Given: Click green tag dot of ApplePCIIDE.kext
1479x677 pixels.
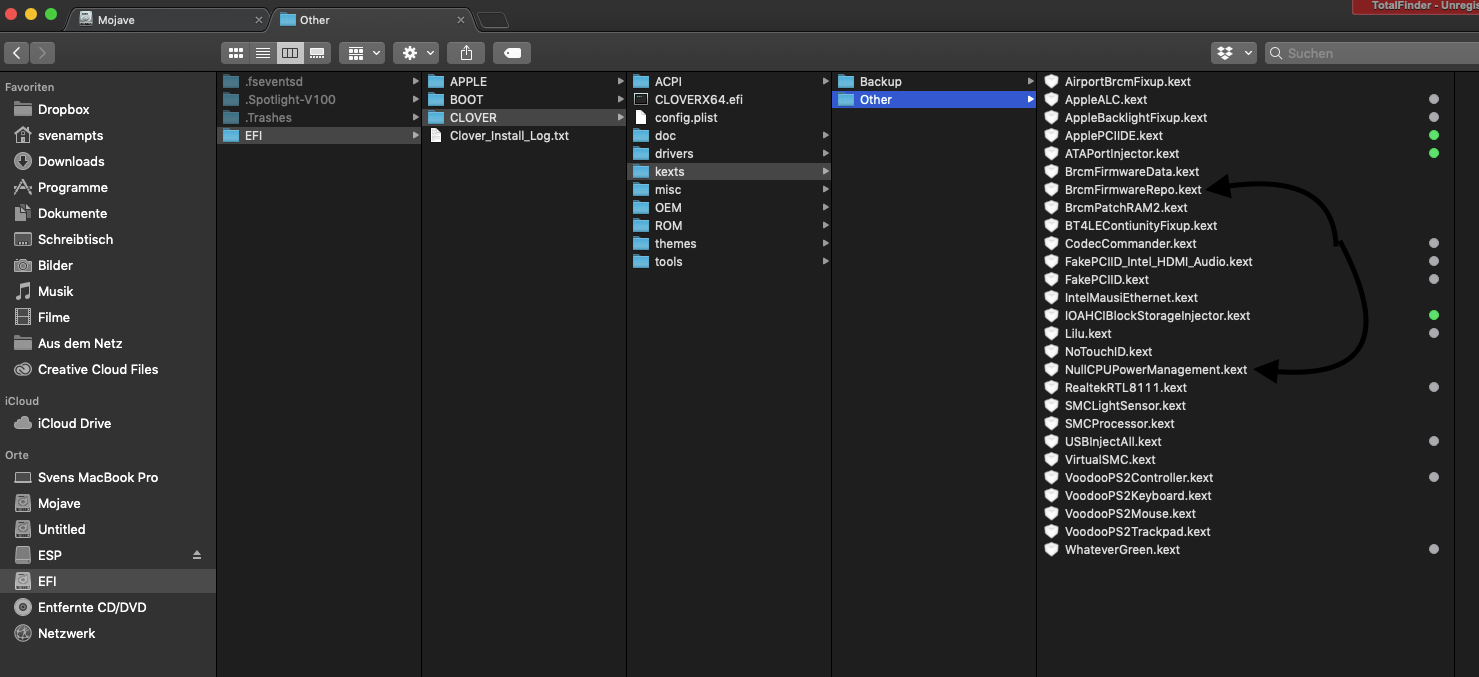Looking at the screenshot, I should click(1434, 135).
